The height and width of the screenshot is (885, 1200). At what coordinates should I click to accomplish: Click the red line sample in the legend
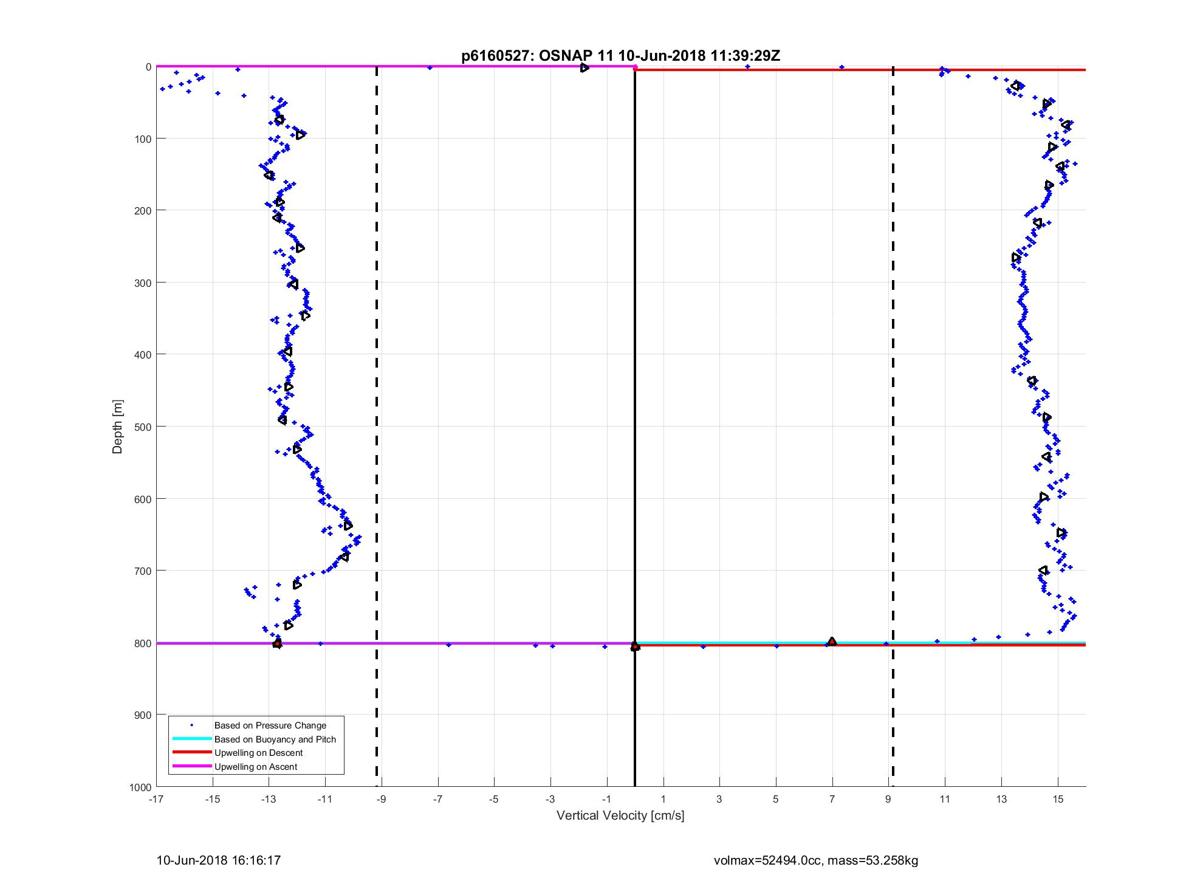191,752
